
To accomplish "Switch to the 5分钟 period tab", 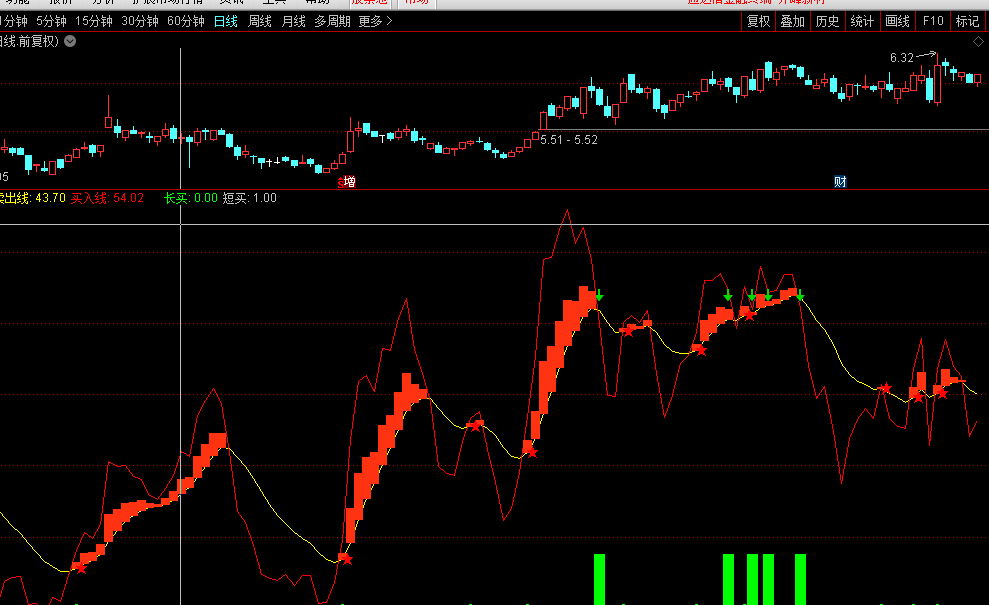I will tap(51, 21).
